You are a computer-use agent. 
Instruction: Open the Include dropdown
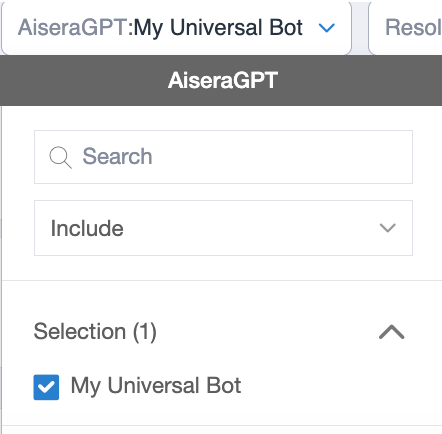[x=223, y=228]
